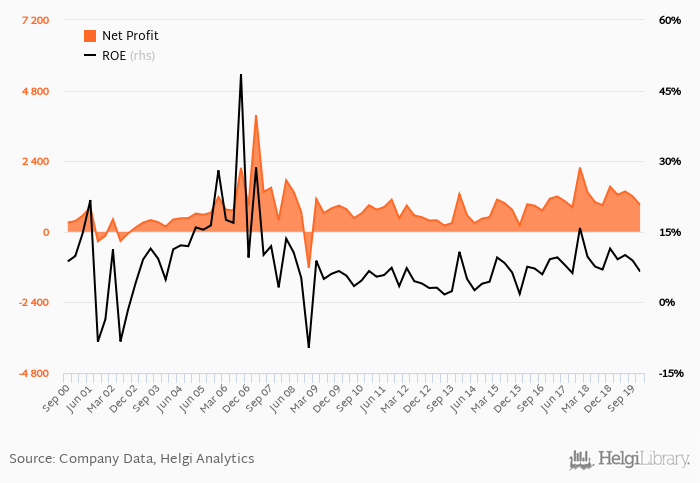Click the Source: Company Data, Helgi Analytics text
Image resolution: width=700 pixels, height=483 pixels.
coord(132,459)
